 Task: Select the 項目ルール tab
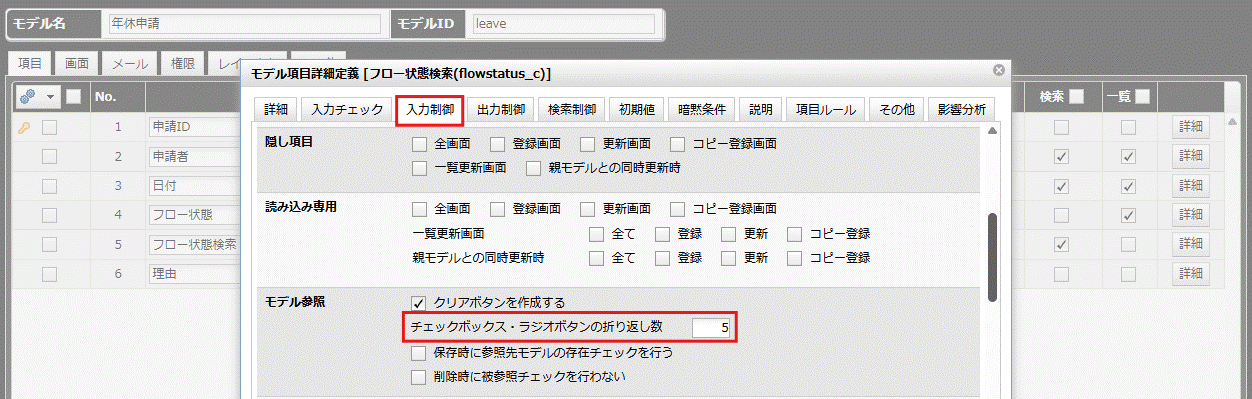pos(825,109)
